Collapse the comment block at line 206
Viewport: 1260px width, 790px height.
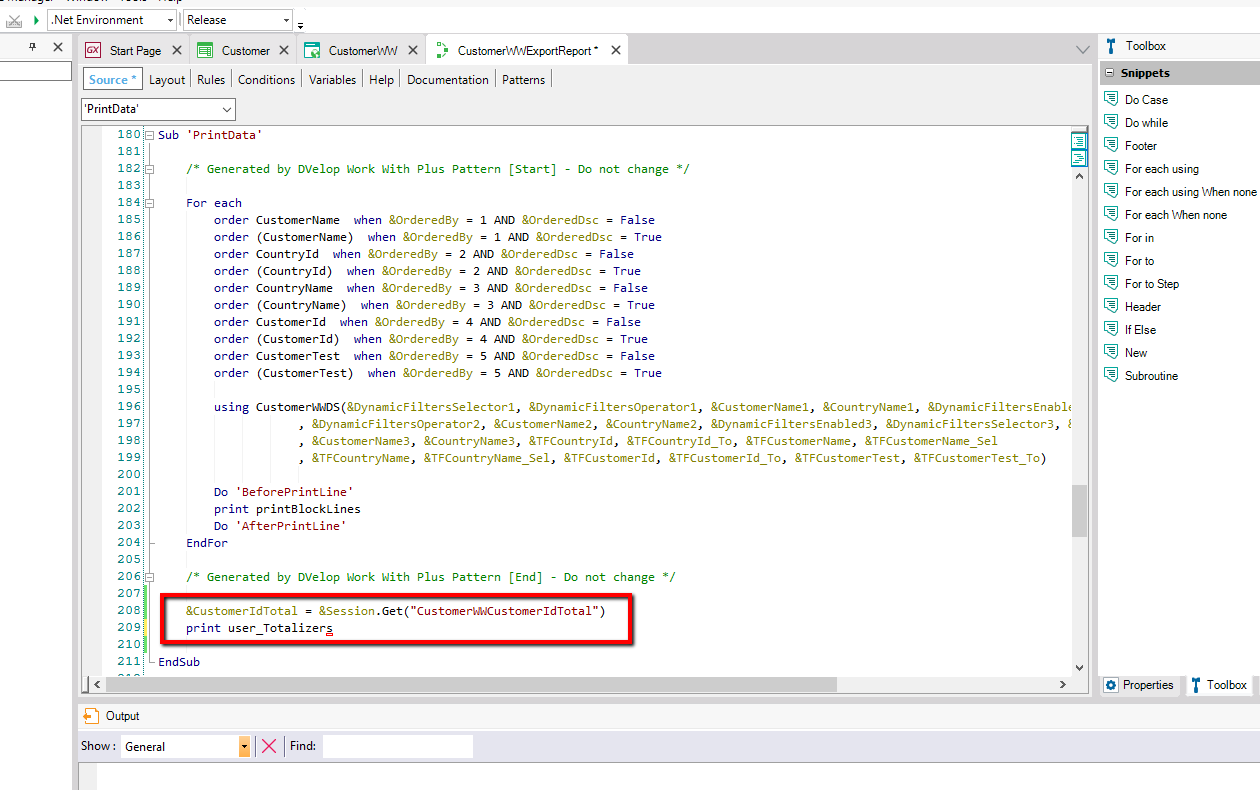point(149,577)
